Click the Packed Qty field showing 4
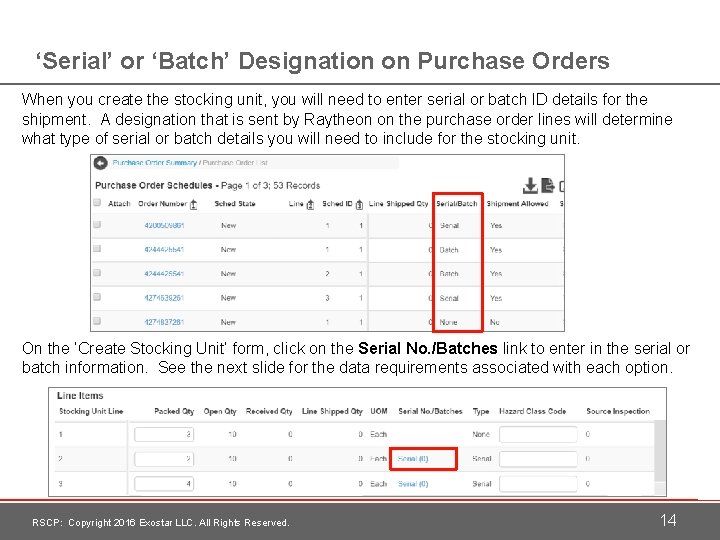Screen dimensions: 720x540 (164, 484)
